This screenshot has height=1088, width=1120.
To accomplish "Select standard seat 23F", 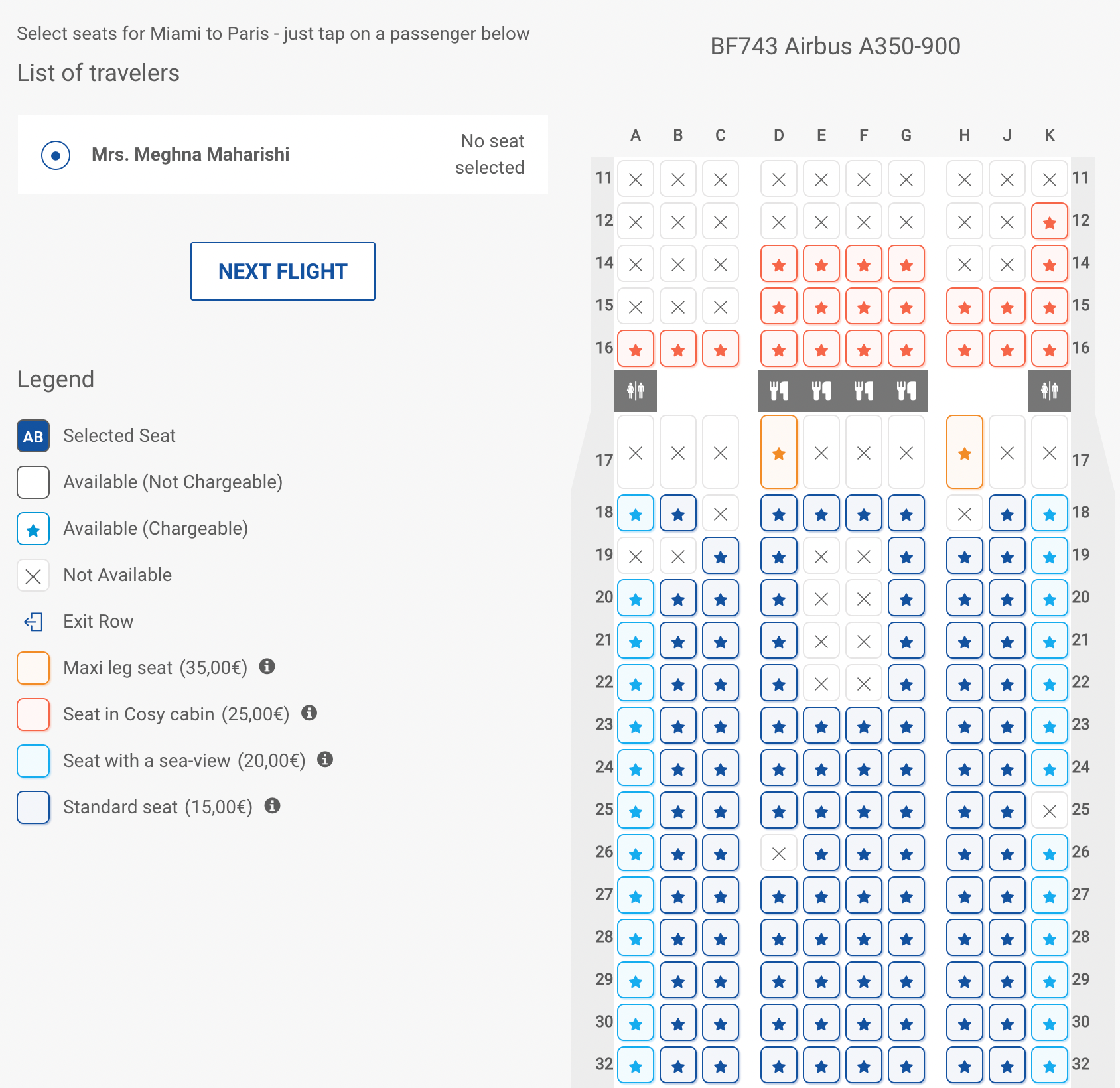I will tap(864, 726).
